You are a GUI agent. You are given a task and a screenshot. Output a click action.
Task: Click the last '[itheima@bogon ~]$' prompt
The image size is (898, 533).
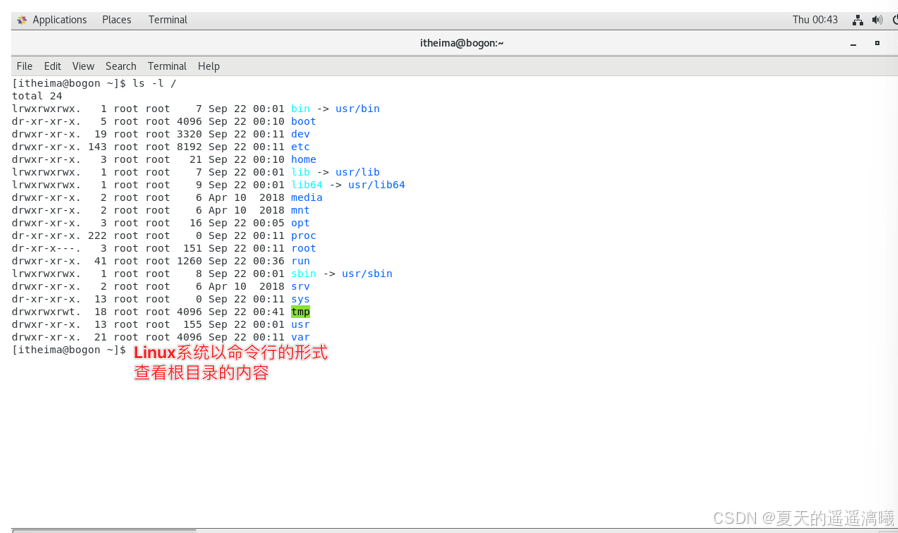click(69, 350)
